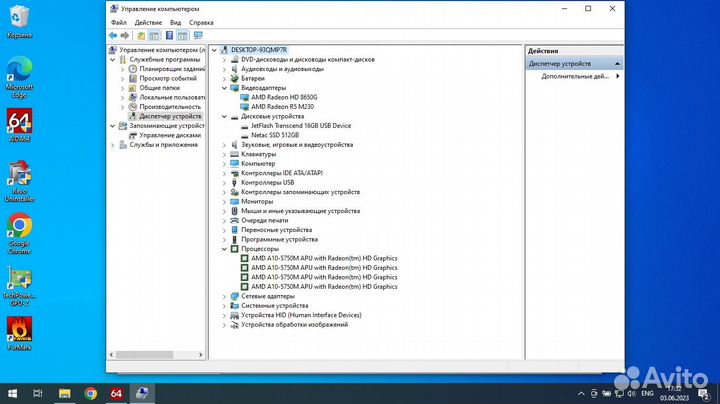
Task: Expand Просмотр событий node
Action: pyautogui.click(x=123, y=79)
